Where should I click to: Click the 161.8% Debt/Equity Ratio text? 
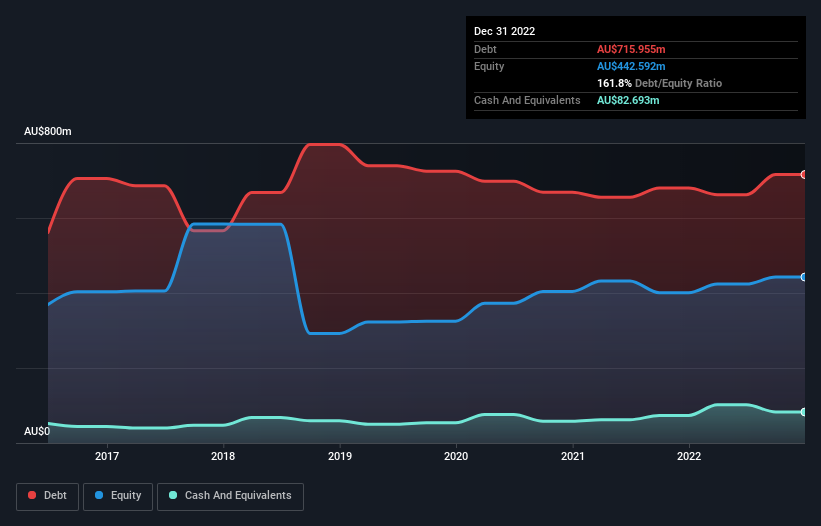659,83
